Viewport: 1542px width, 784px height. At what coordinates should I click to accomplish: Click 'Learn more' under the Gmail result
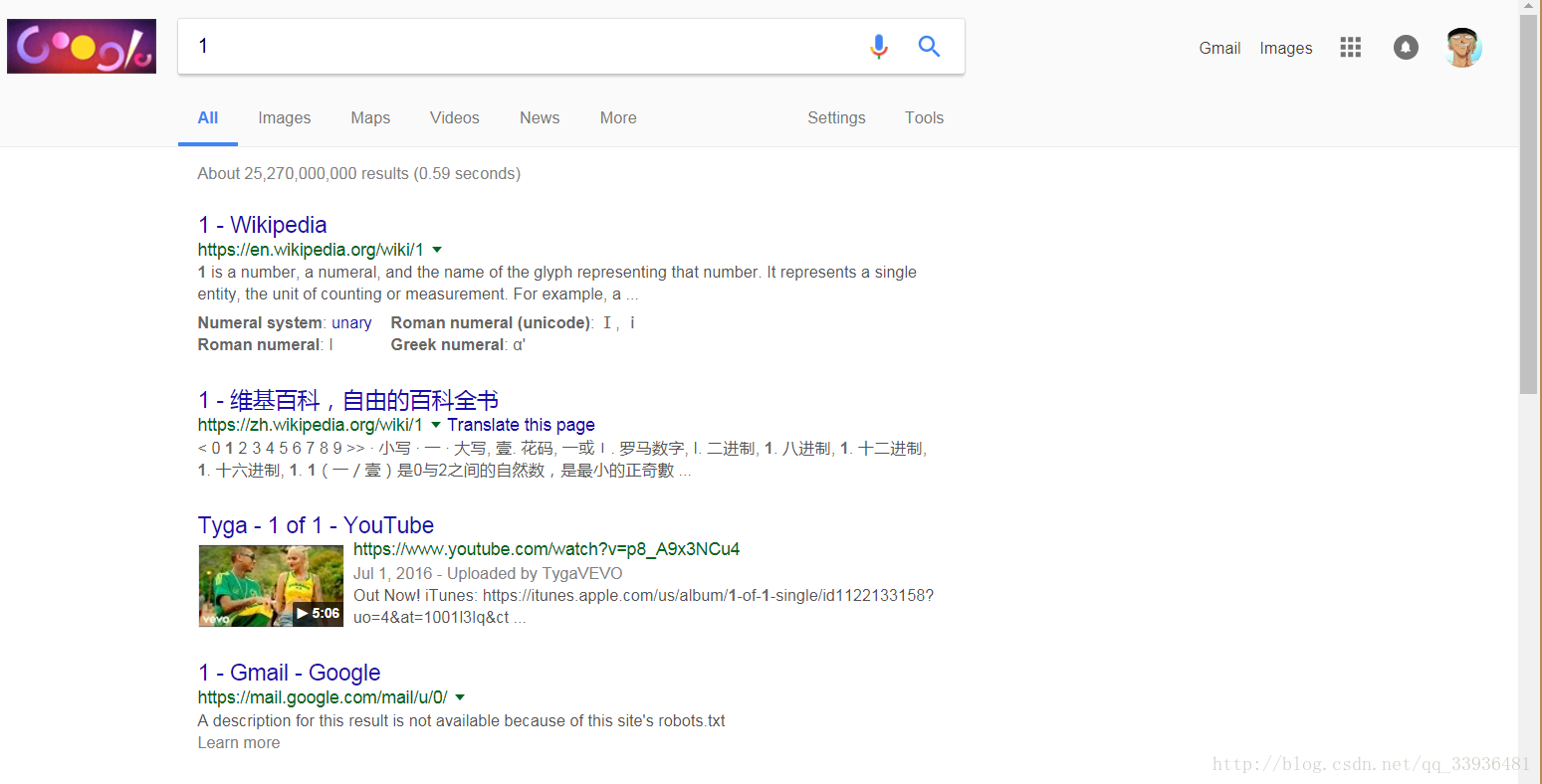[239, 742]
